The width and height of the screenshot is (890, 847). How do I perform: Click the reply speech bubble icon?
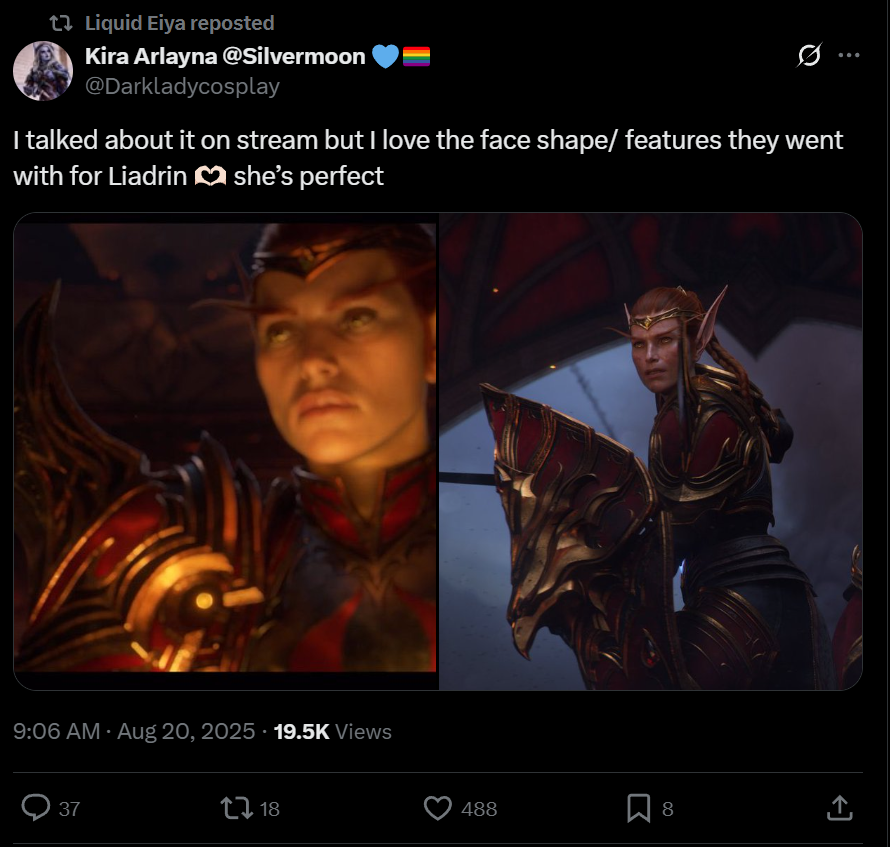pos(36,808)
